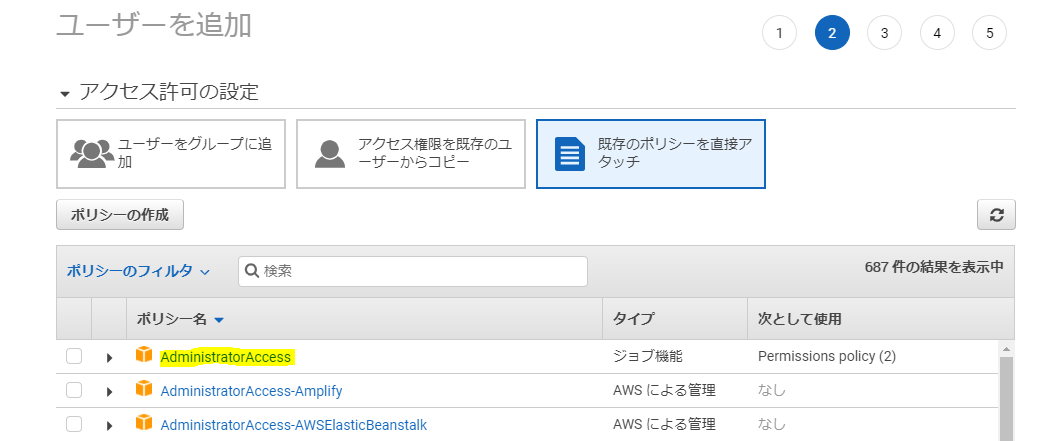
Task: Select ユーザーをグループに追加 option
Action: pyautogui.click(x=171, y=154)
